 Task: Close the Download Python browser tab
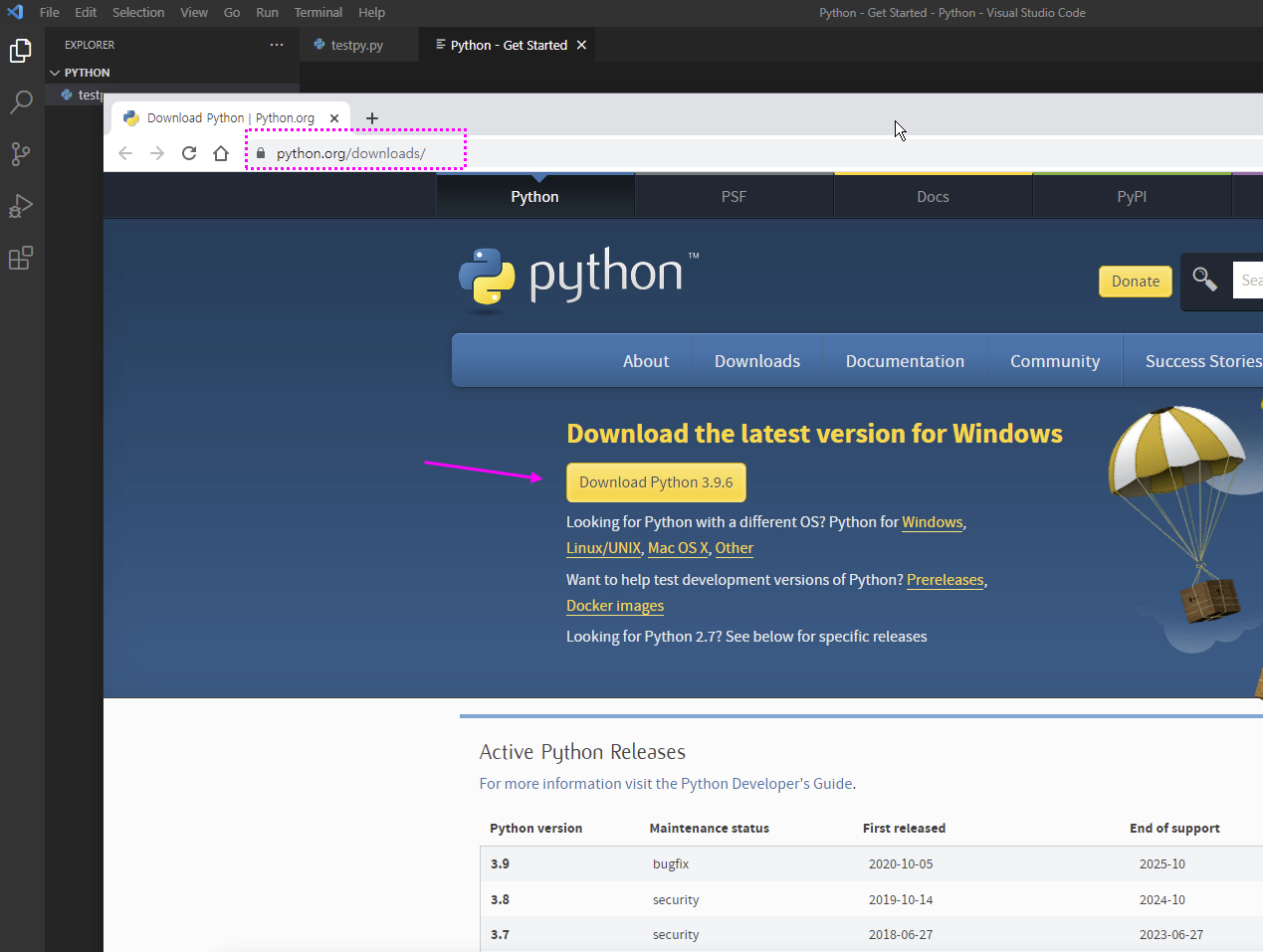tap(334, 117)
